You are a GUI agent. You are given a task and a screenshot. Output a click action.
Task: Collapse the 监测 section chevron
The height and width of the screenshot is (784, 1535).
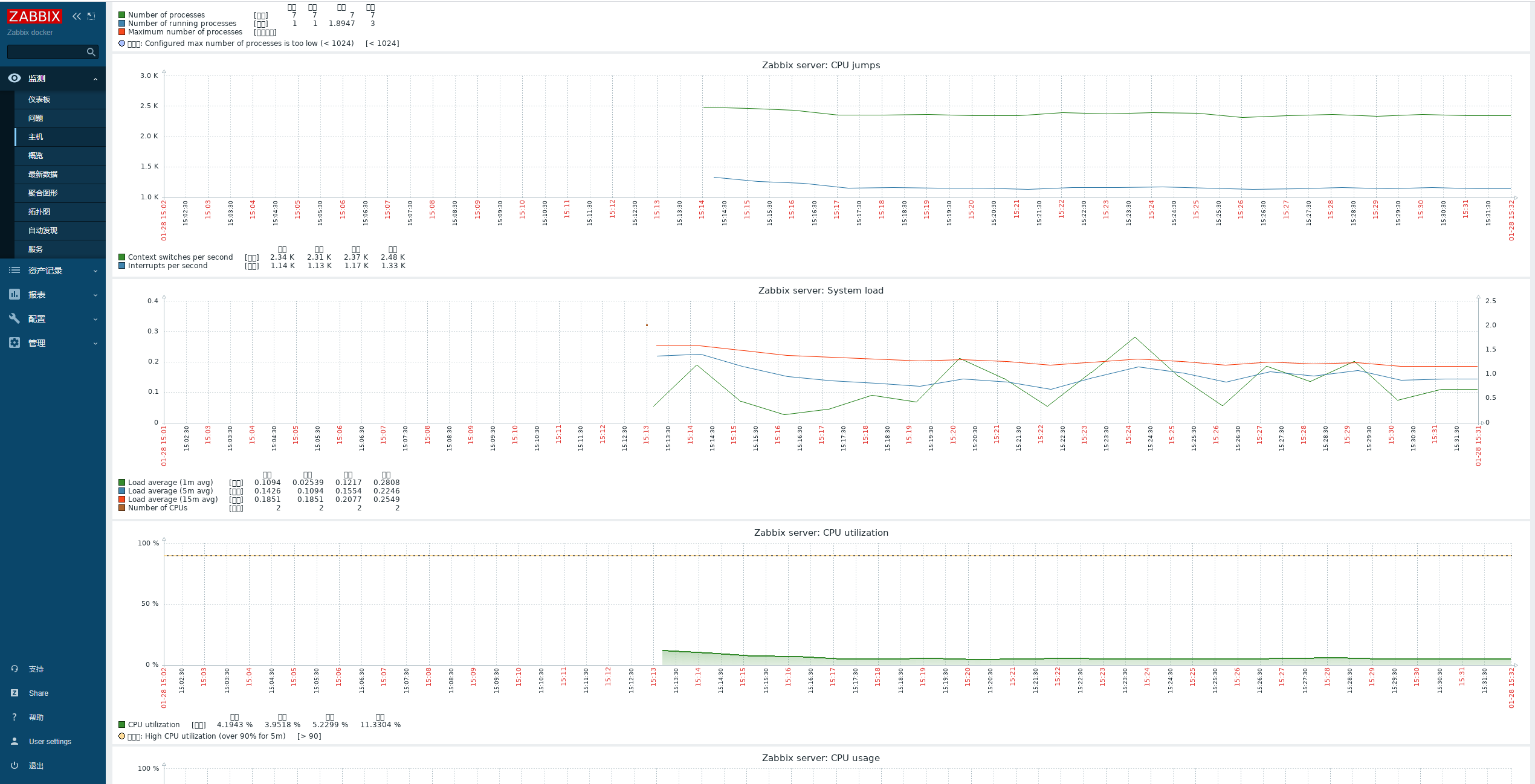pos(95,79)
